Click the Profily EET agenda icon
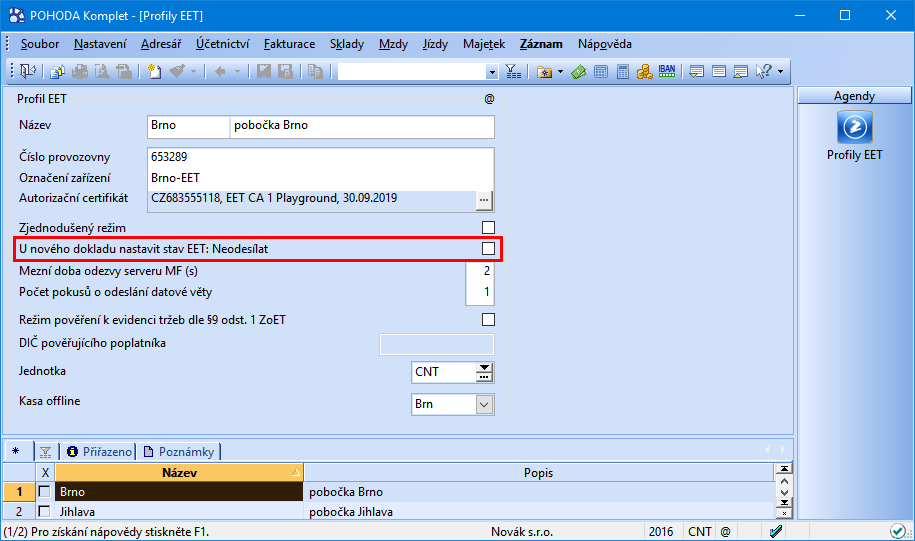Screen dimensions: 915x541 click(854, 128)
